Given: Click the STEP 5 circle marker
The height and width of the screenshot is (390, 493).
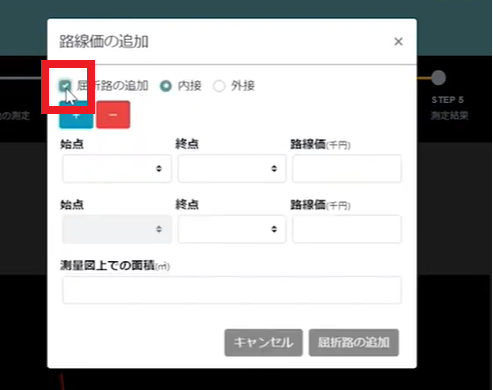Looking at the screenshot, I should (438, 78).
